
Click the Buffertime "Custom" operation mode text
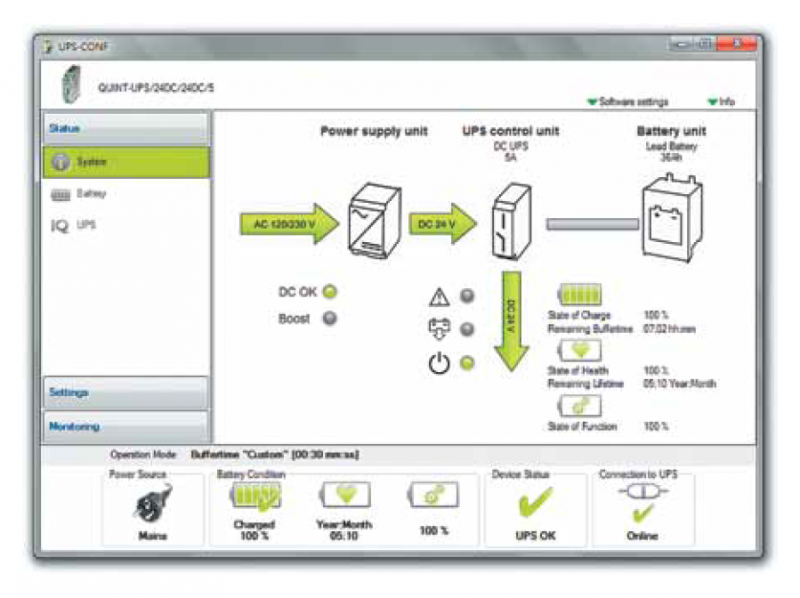(x=275, y=454)
